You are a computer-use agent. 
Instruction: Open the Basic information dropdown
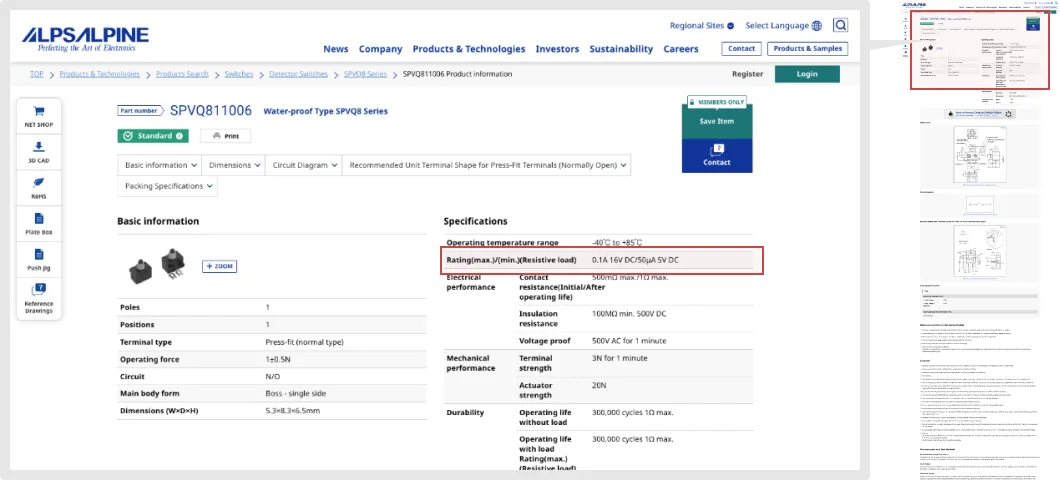[x=161, y=165]
